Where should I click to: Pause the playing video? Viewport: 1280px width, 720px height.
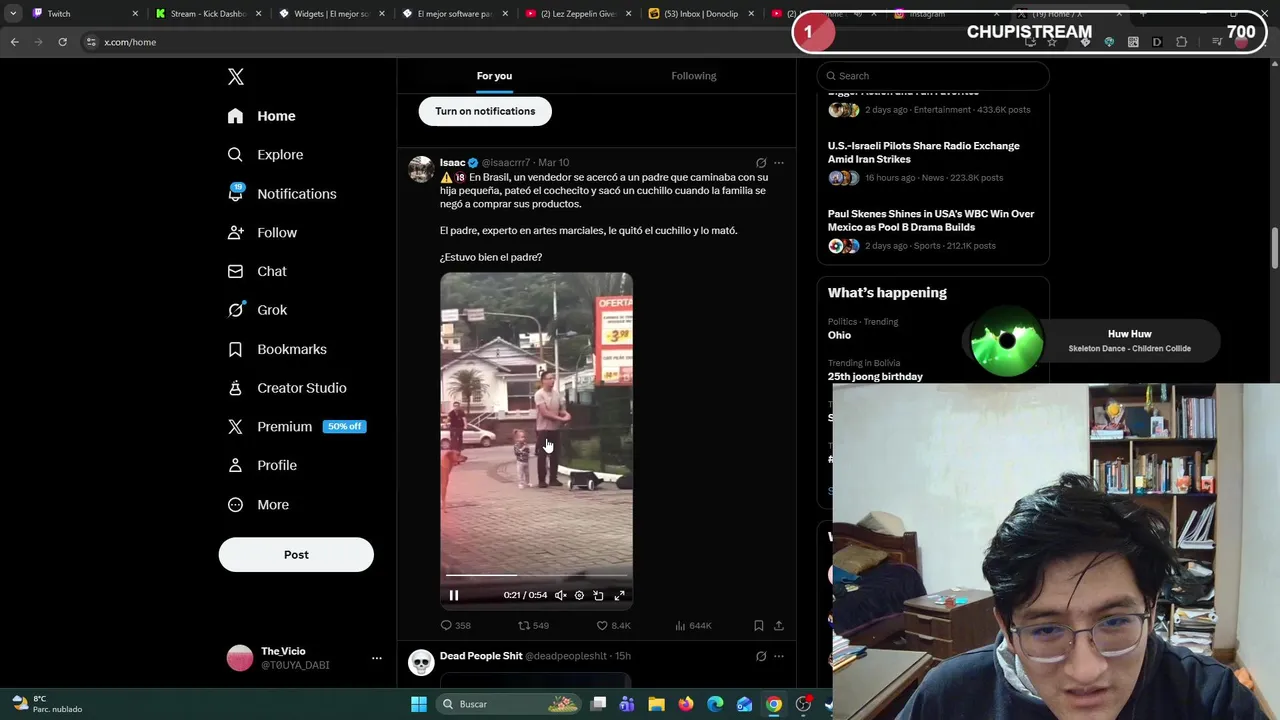tap(454, 595)
